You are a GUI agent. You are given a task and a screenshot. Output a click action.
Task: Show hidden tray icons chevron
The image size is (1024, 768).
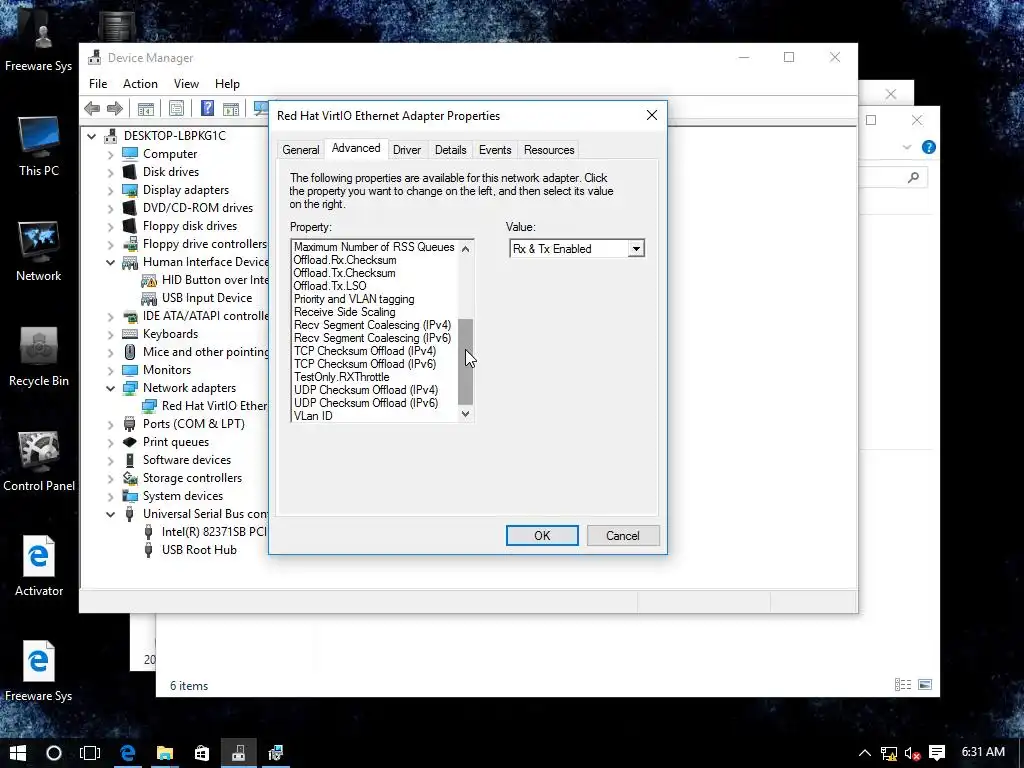pos(865,753)
